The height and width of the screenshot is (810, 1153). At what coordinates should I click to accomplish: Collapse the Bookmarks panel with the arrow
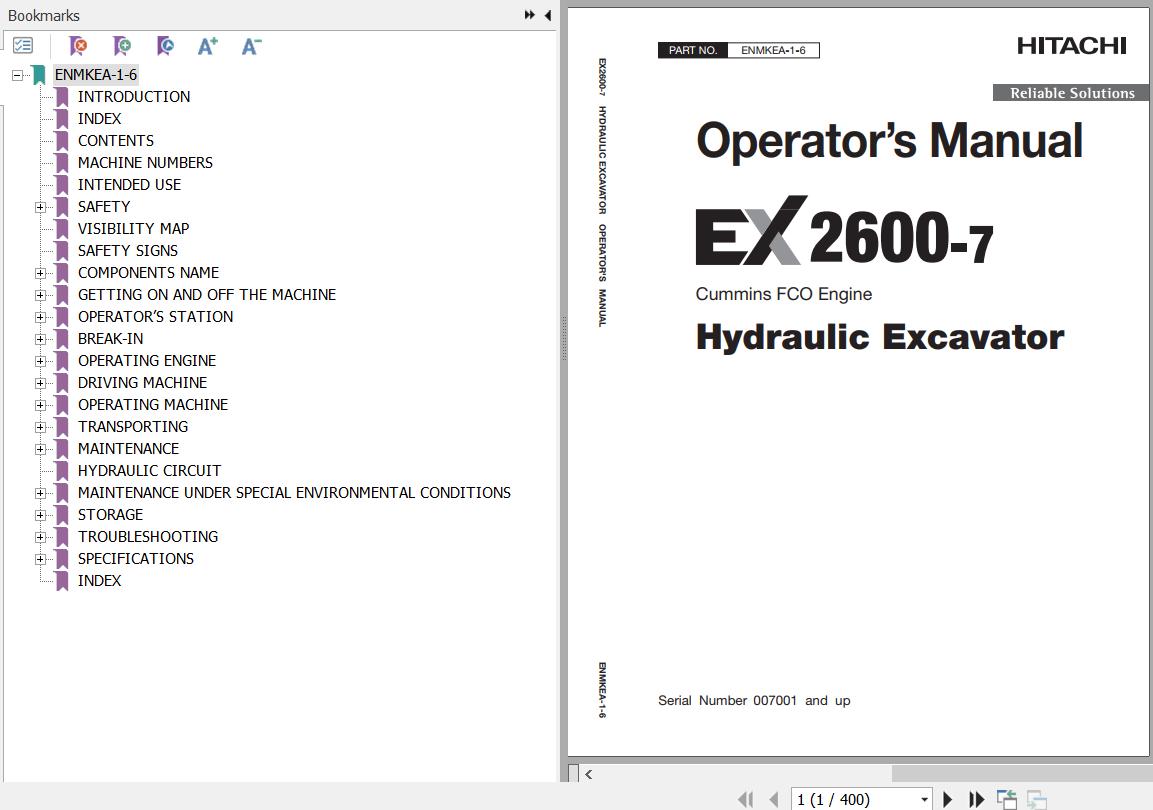coord(547,15)
